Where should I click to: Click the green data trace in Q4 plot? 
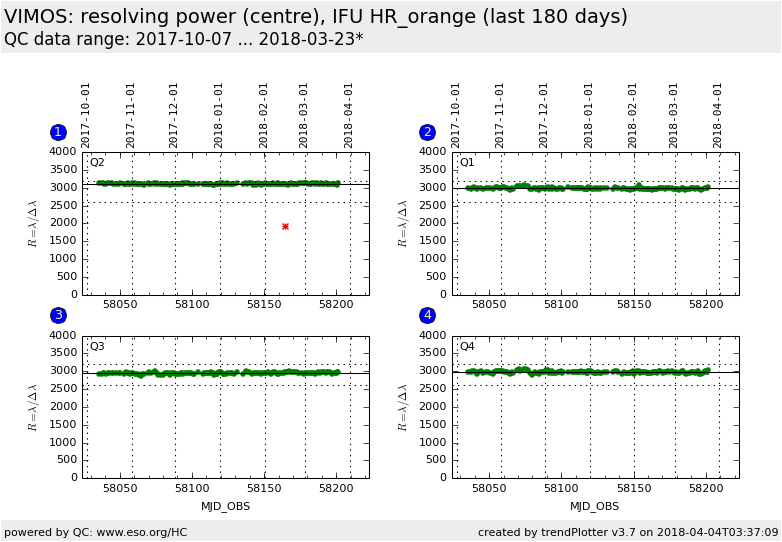590,372
